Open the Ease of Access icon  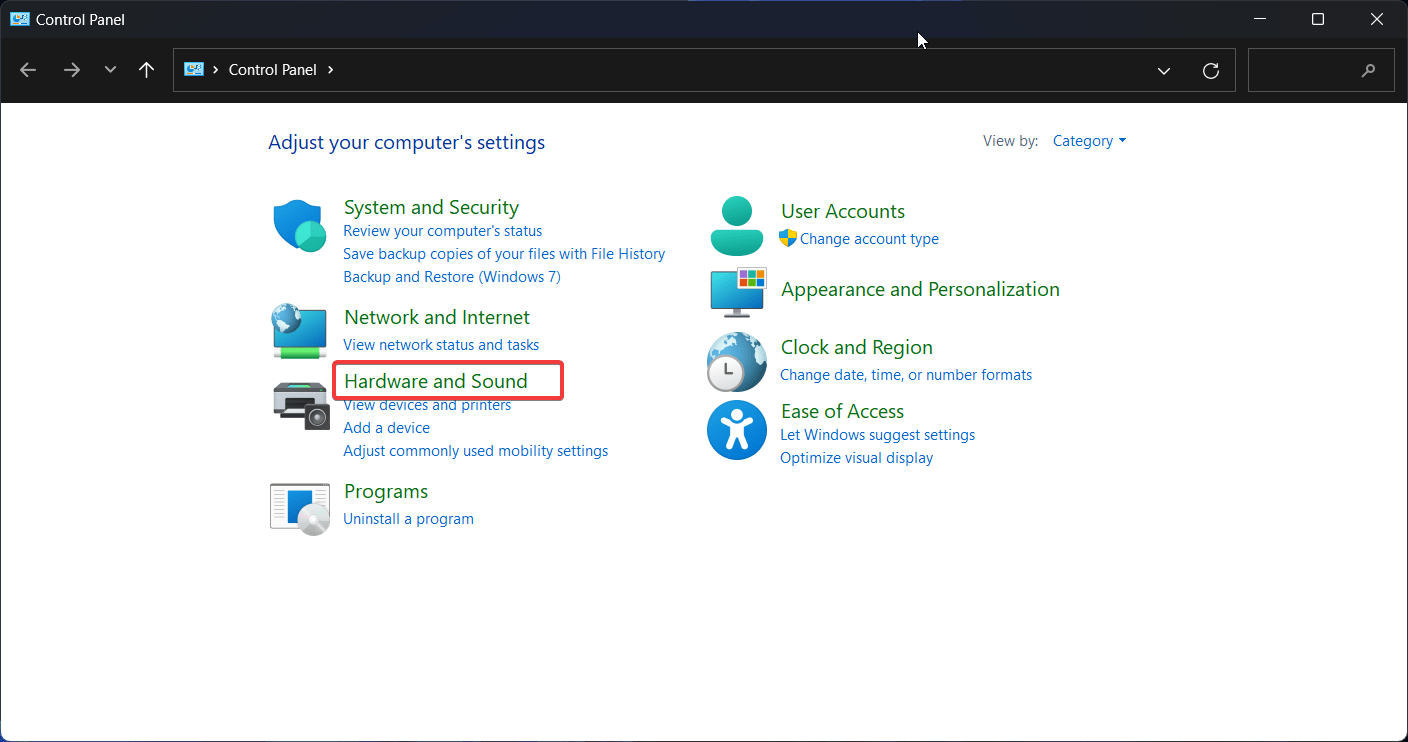click(737, 430)
